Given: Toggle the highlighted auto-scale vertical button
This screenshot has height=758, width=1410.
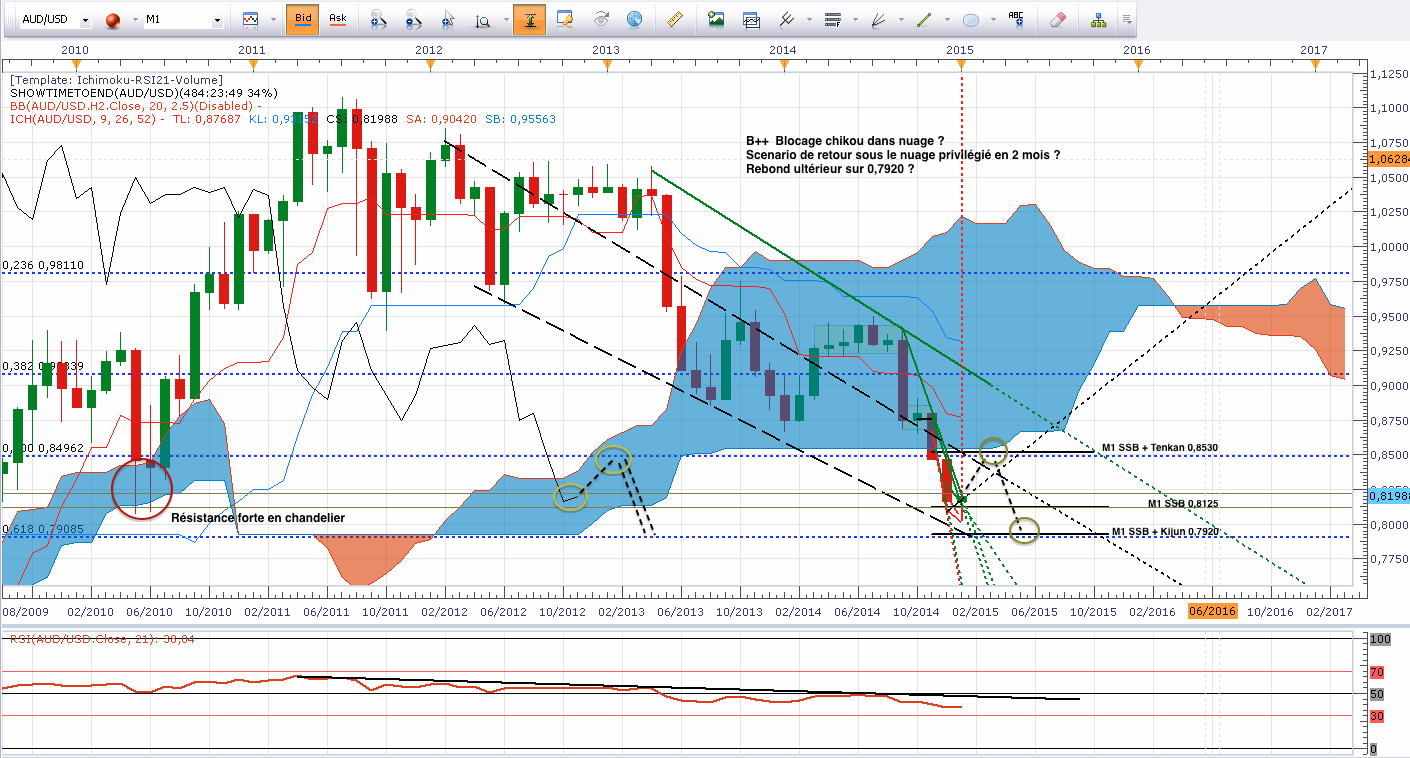Looking at the screenshot, I should pos(529,20).
